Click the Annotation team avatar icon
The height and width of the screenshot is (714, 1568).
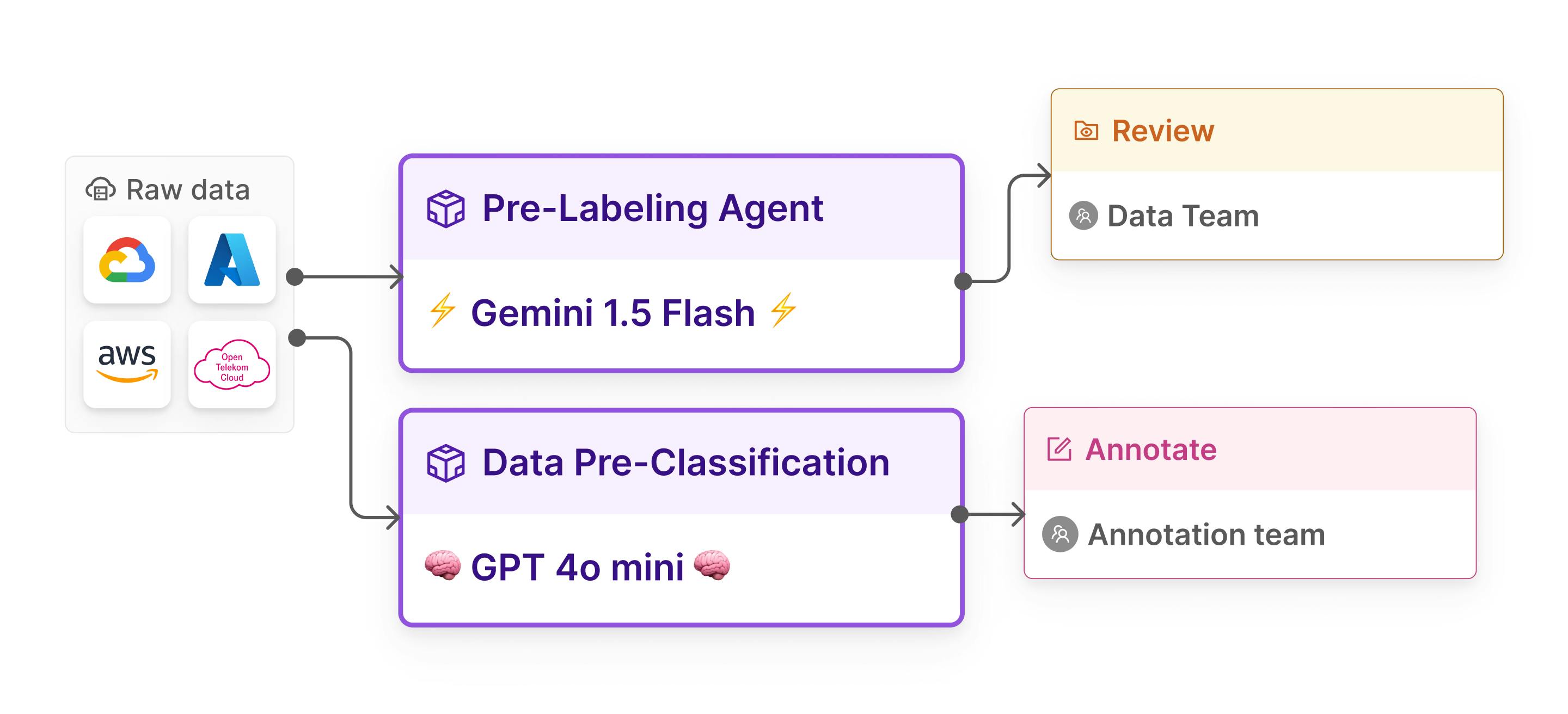tap(1059, 534)
